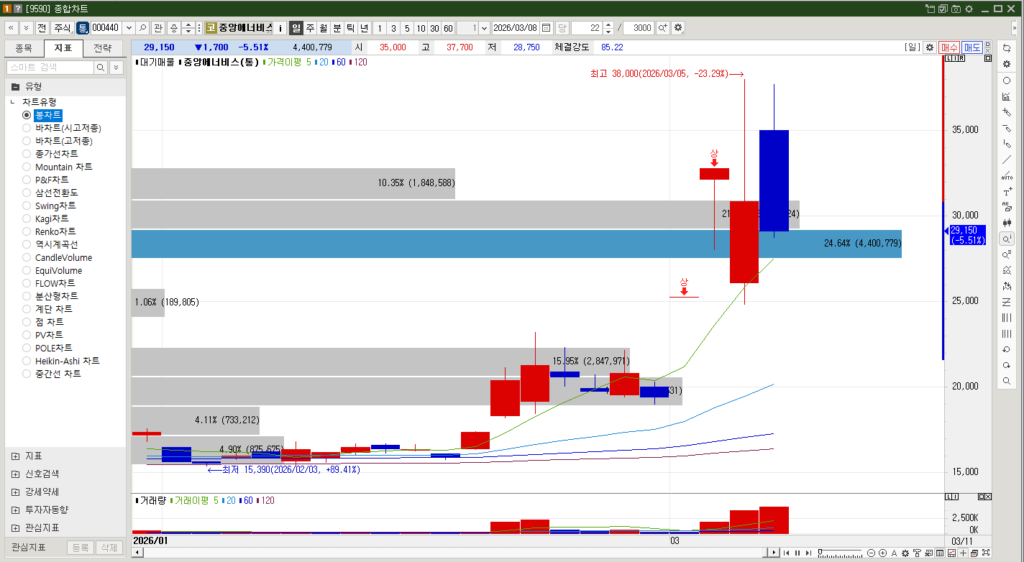Select the text annotation tool
Image resolution: width=1024 pixels, height=562 pixels.
pyautogui.click(x=1006, y=191)
